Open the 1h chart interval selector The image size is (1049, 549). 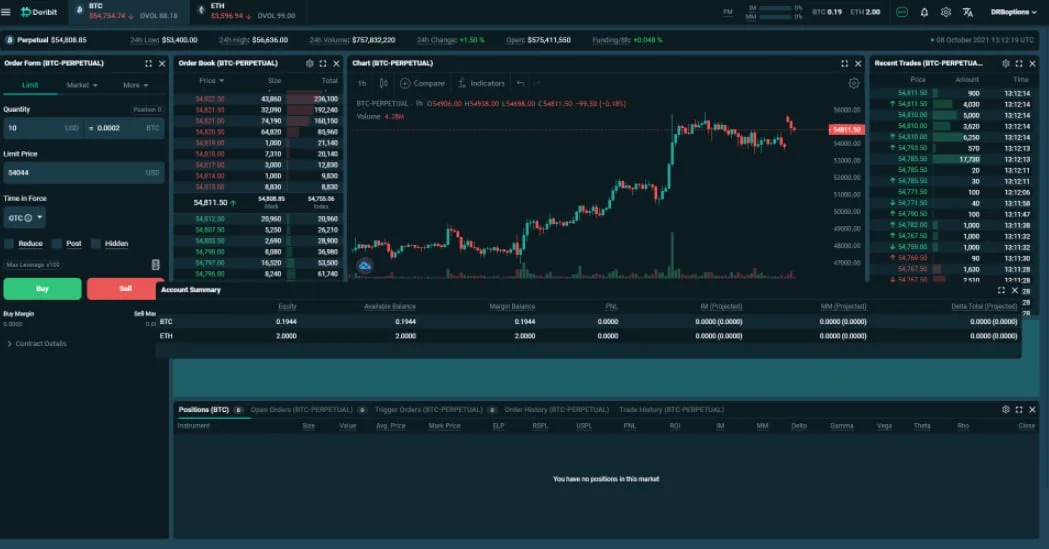[362, 84]
